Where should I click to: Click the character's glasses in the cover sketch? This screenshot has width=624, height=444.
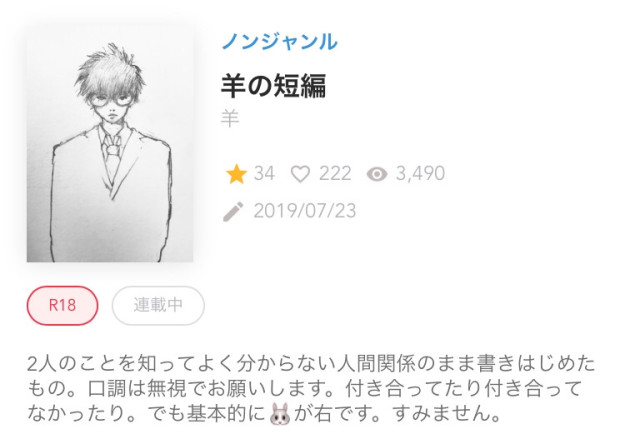tap(111, 99)
